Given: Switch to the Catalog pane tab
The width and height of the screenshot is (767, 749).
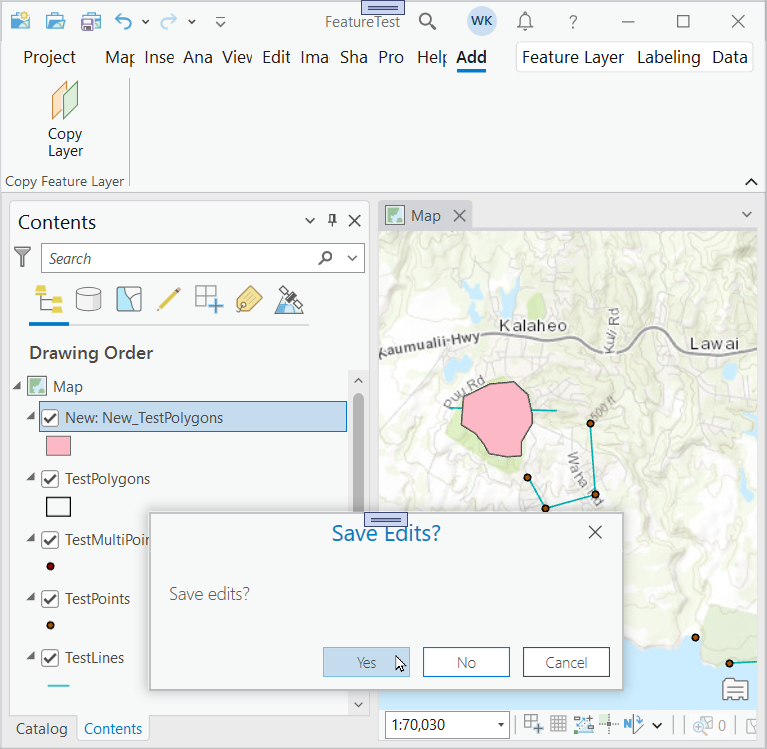Looking at the screenshot, I should 42,728.
